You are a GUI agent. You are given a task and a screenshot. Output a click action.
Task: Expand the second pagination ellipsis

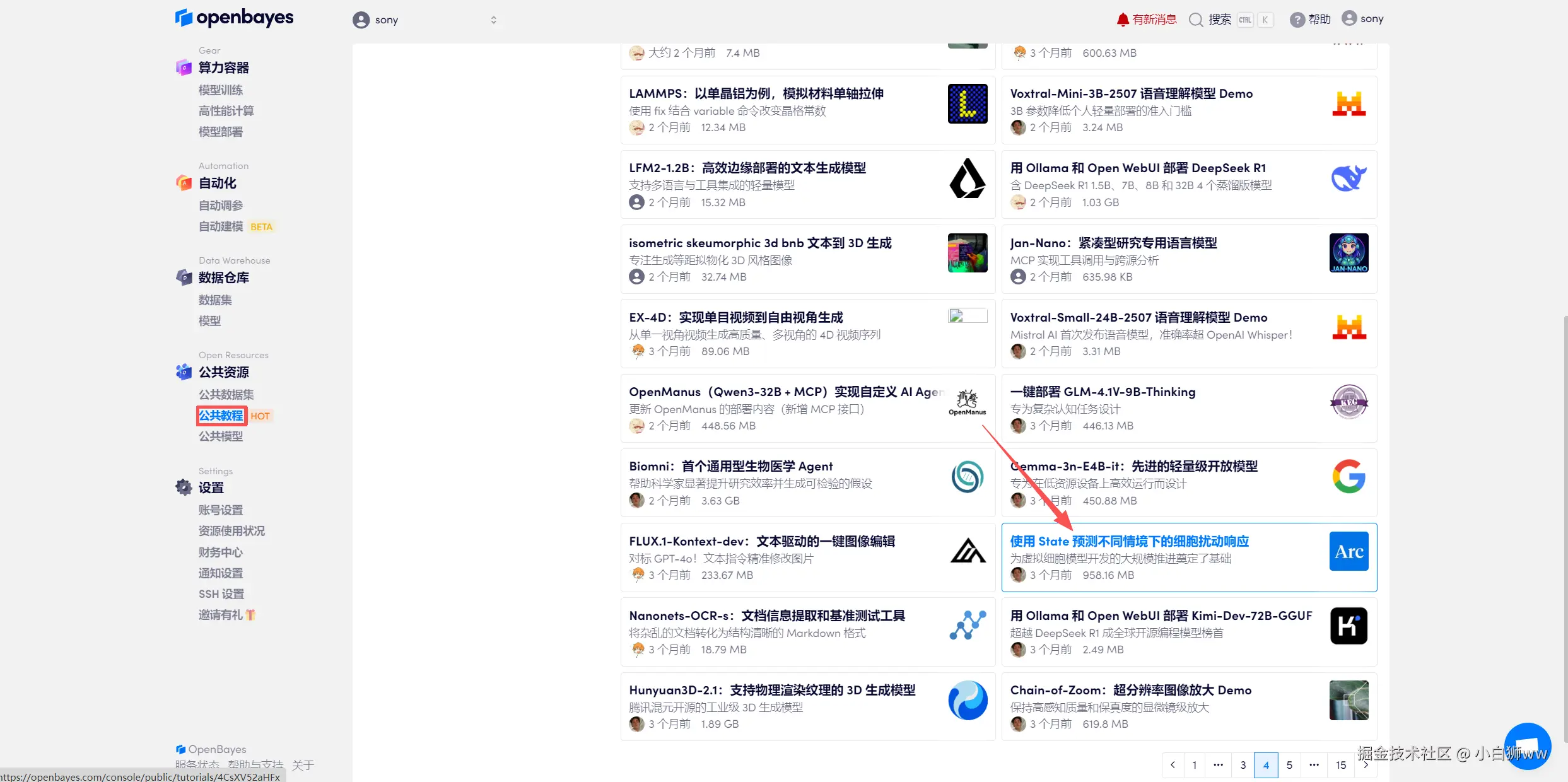(x=1314, y=765)
